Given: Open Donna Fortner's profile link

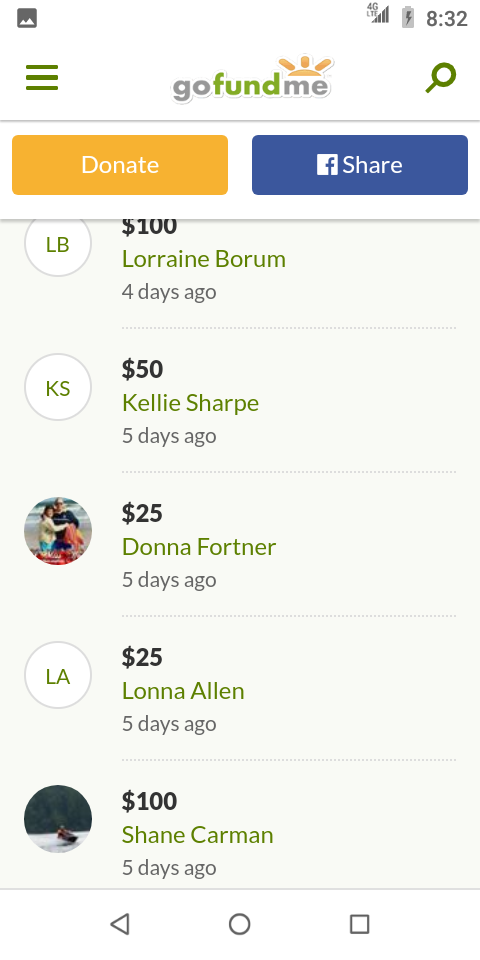Looking at the screenshot, I should (x=199, y=547).
